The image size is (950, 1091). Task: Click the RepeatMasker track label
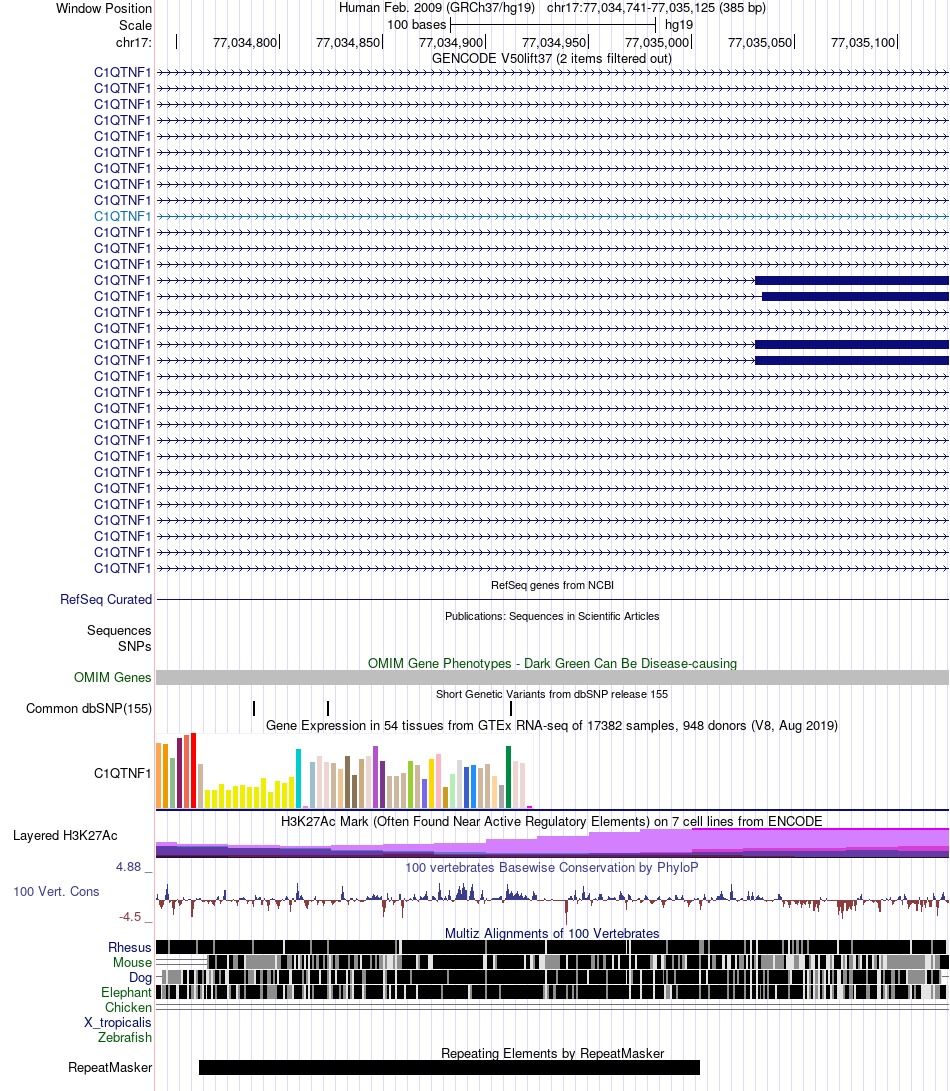click(x=110, y=1067)
